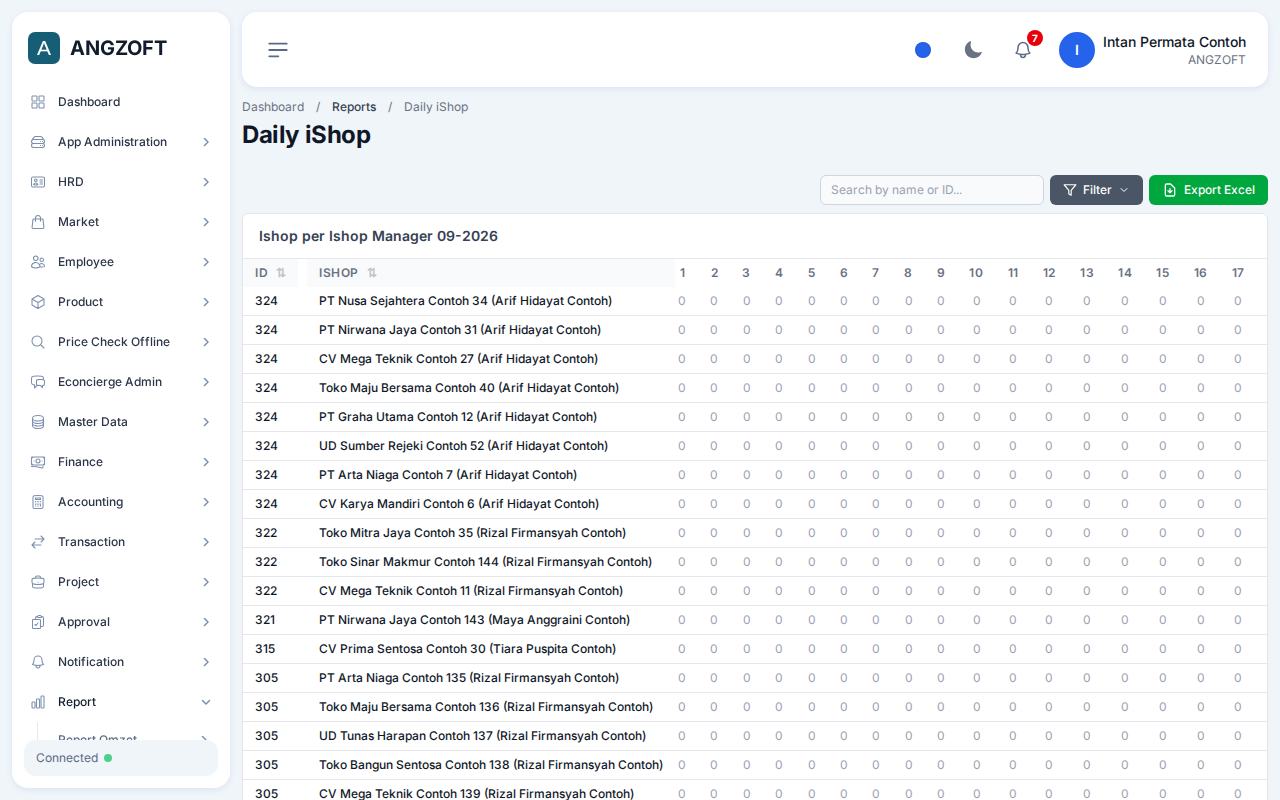Click the ANGZOFT logo icon
The width and height of the screenshot is (1280, 800).
[44, 48]
